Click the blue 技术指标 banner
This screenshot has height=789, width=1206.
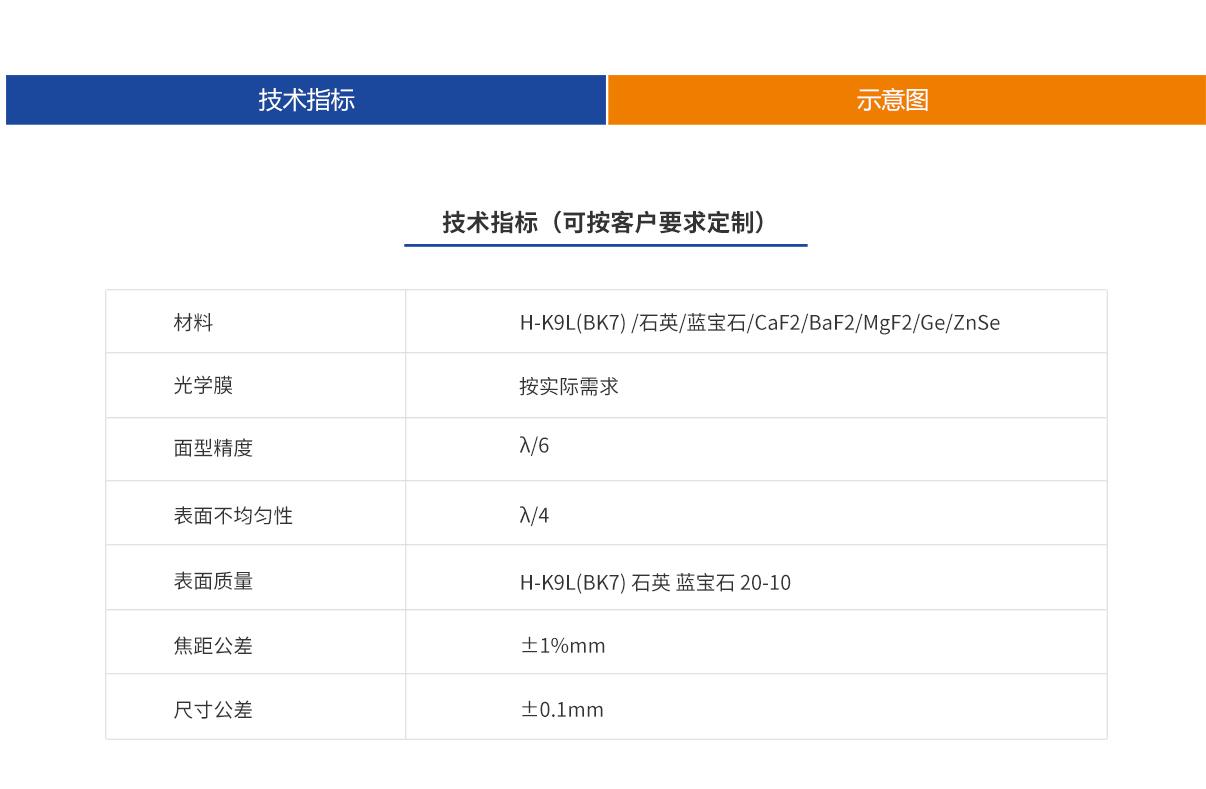(303, 100)
